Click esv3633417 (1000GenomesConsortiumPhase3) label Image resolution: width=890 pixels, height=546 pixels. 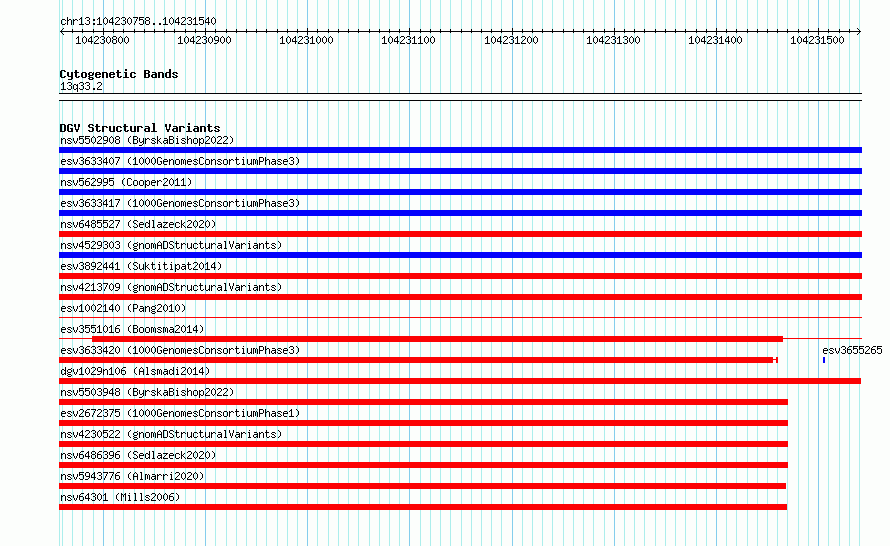tap(180, 203)
